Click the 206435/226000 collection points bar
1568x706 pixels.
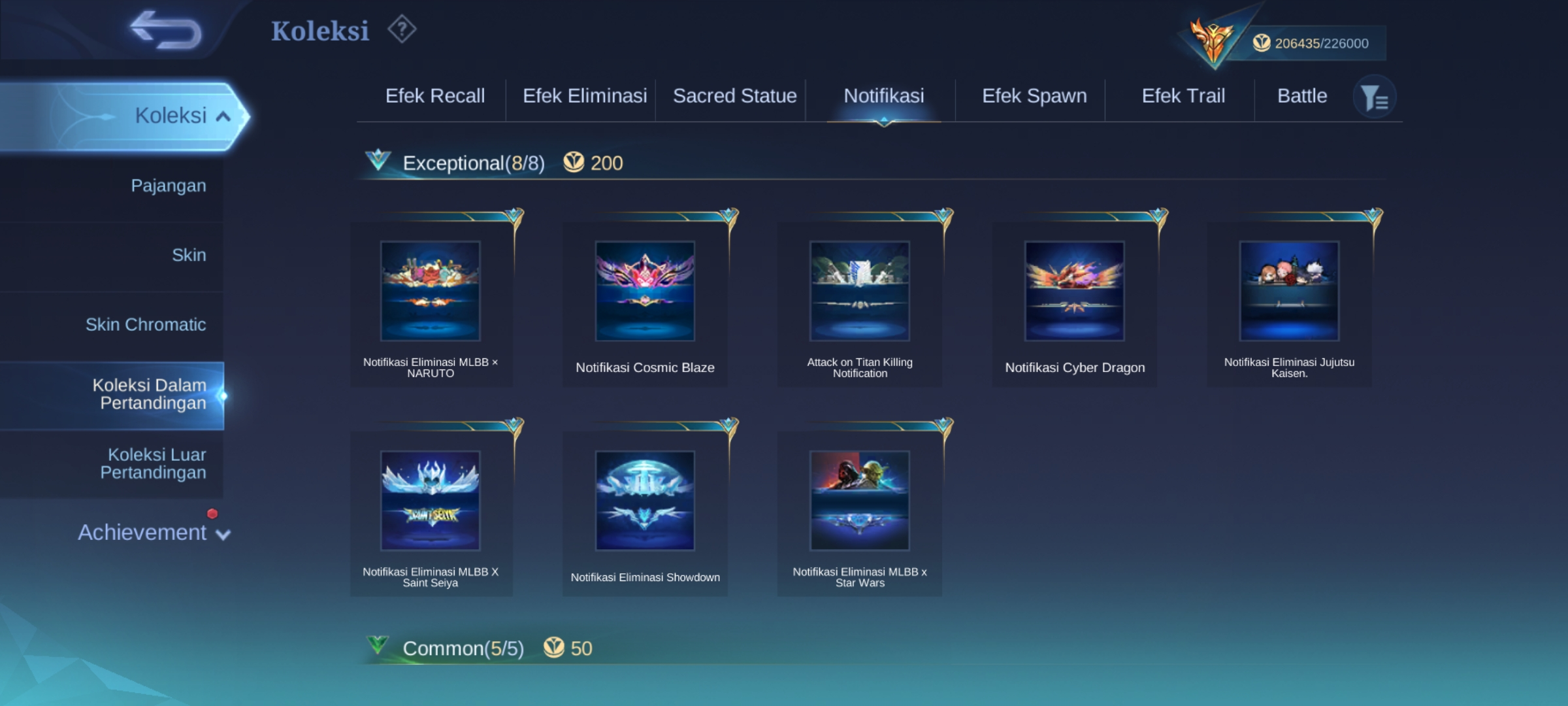coord(1320,44)
